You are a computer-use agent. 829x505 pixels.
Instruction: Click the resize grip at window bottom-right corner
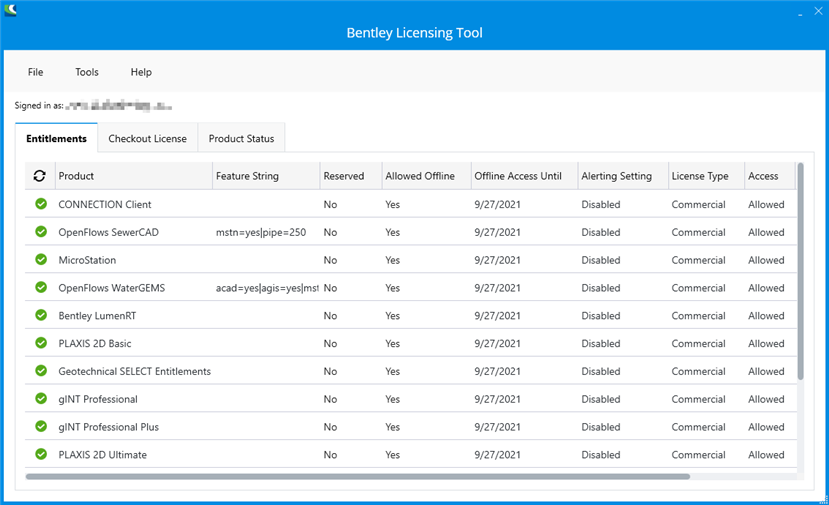click(824, 500)
